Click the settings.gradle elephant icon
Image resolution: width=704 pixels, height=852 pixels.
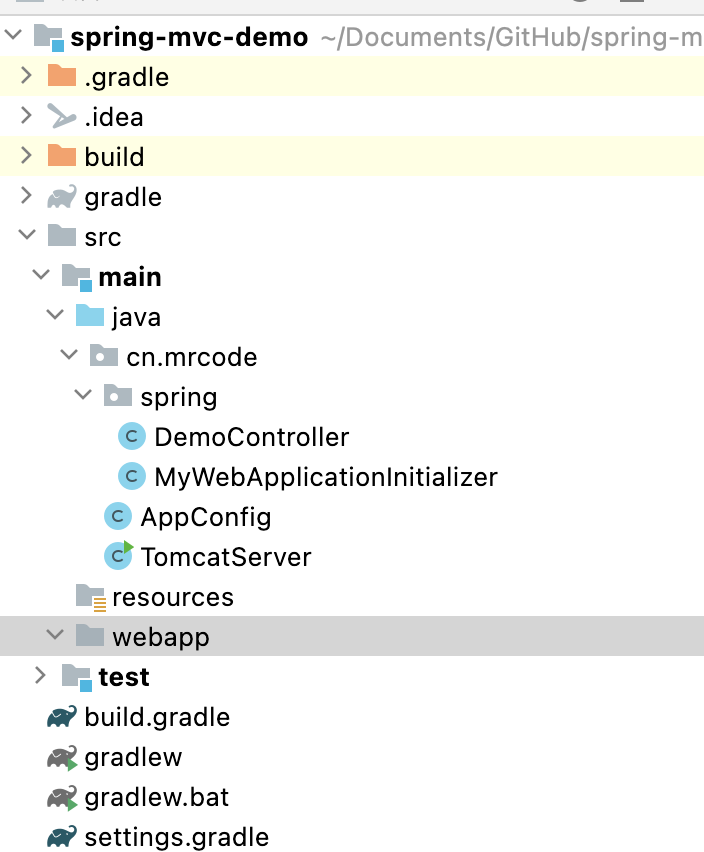click(x=62, y=837)
